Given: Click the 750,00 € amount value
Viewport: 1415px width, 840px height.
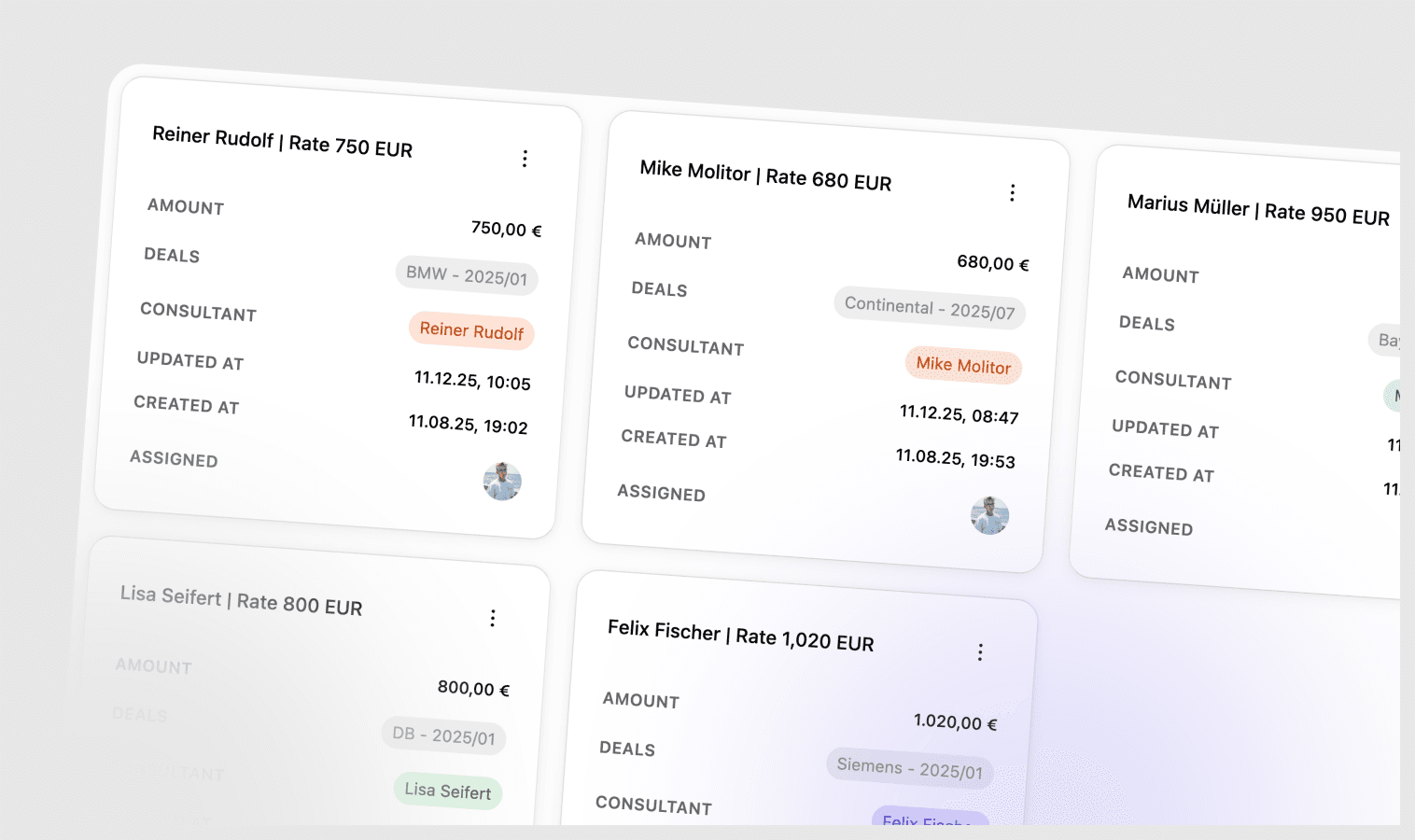Looking at the screenshot, I should pos(506,229).
